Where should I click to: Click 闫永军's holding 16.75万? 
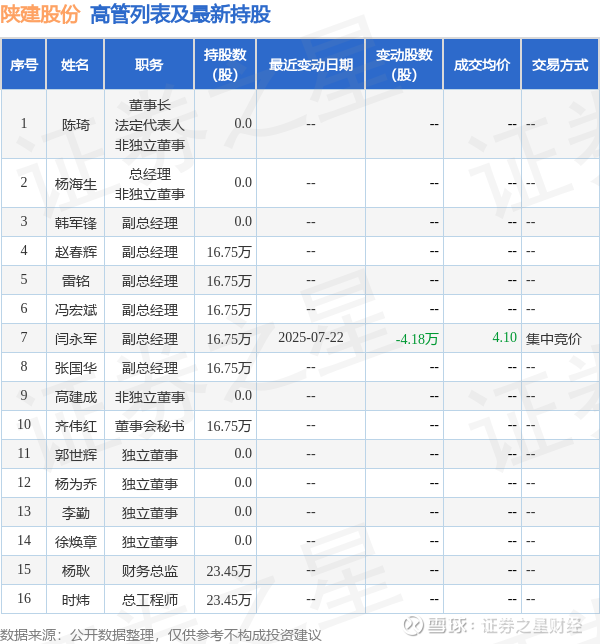point(229,339)
